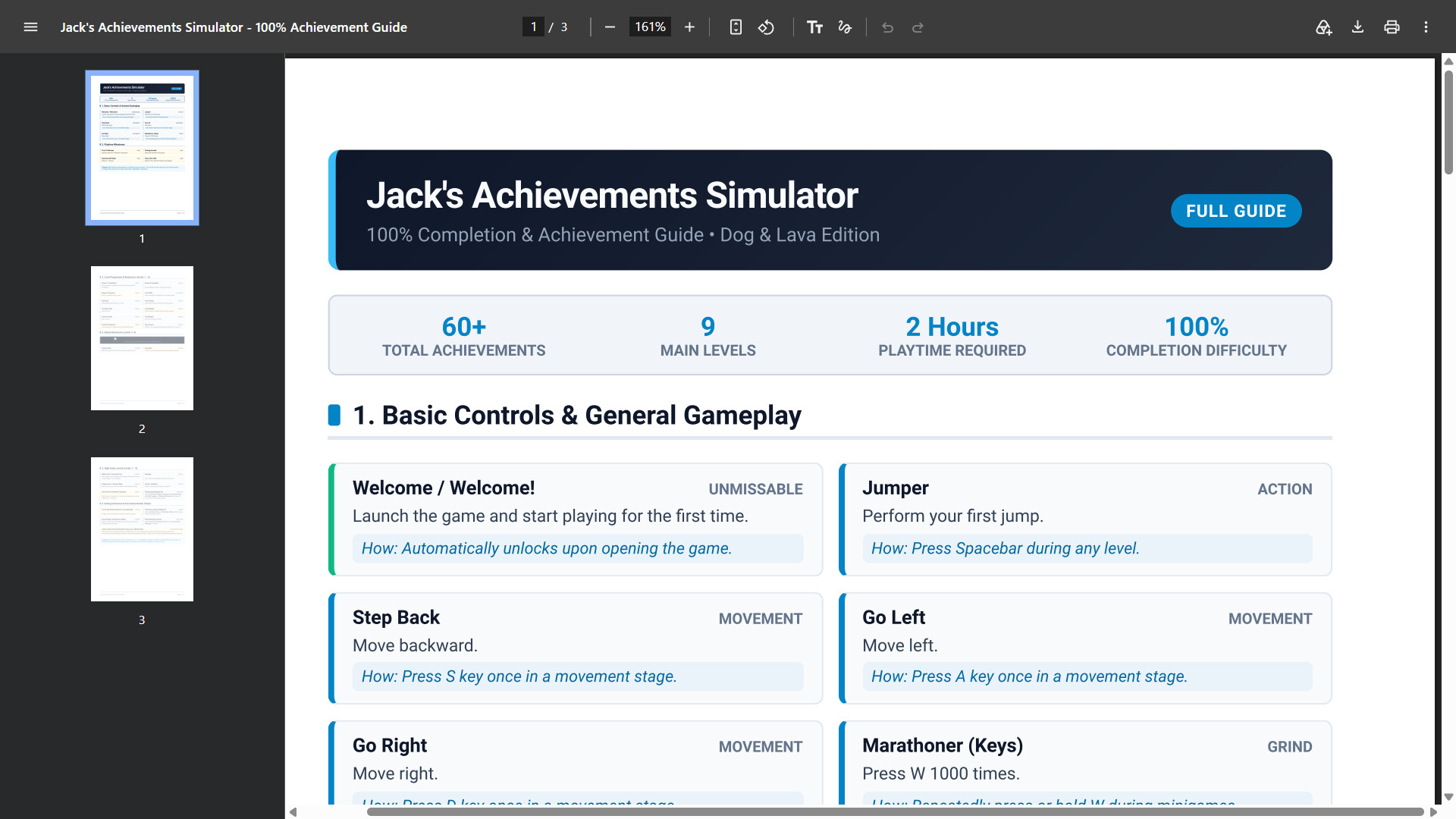
Task: Redo the annotation
Action: point(918,27)
